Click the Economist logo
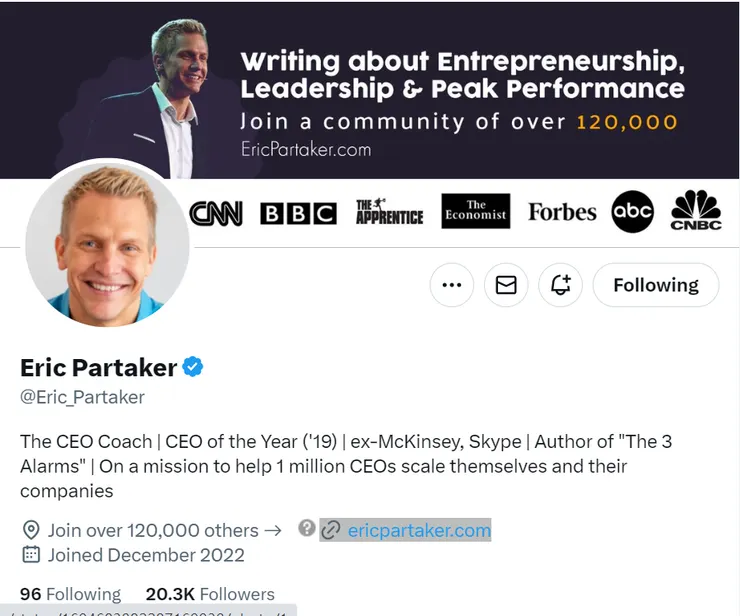This screenshot has height=616, width=740. (x=476, y=211)
